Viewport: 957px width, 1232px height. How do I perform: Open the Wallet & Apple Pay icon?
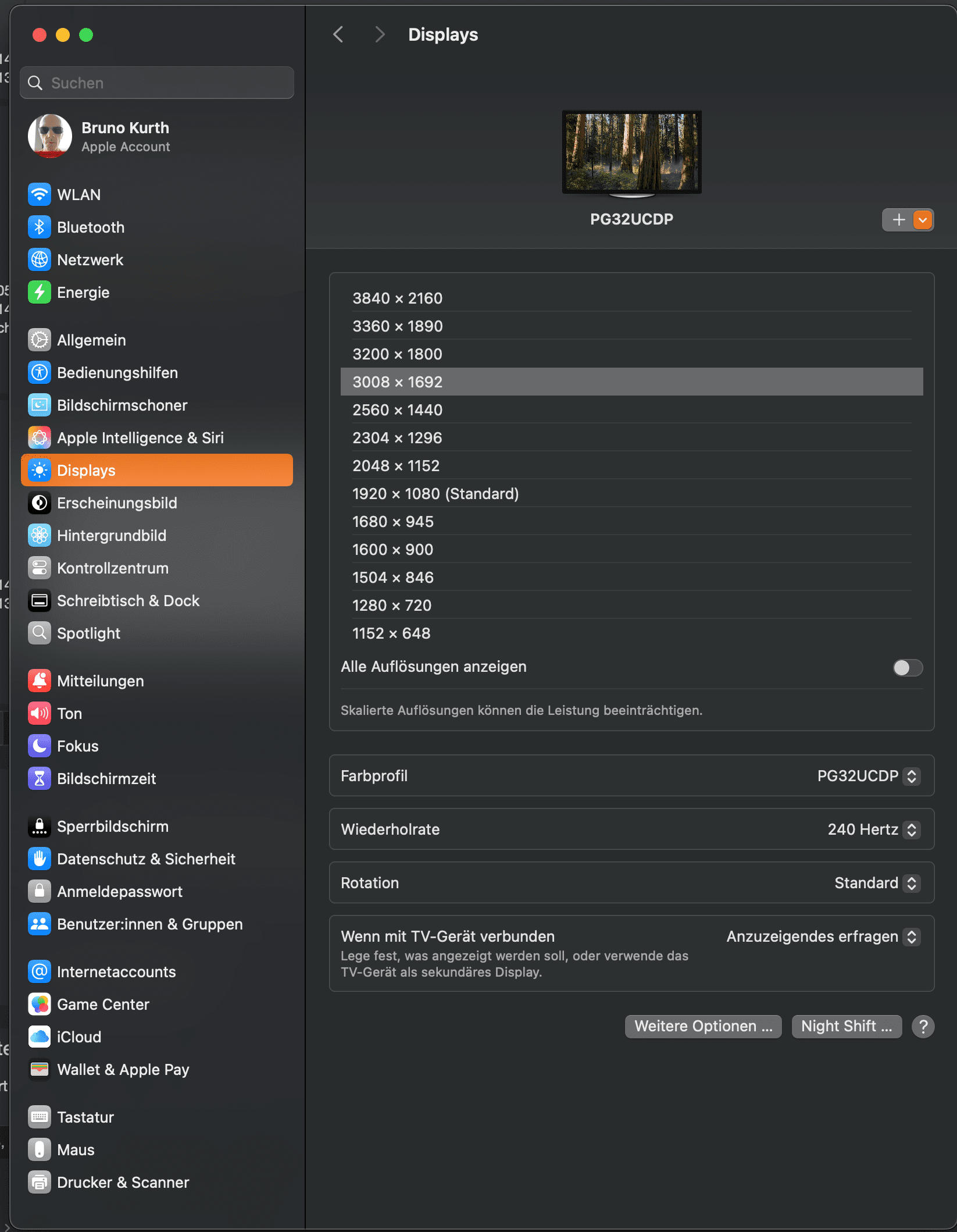40,1069
